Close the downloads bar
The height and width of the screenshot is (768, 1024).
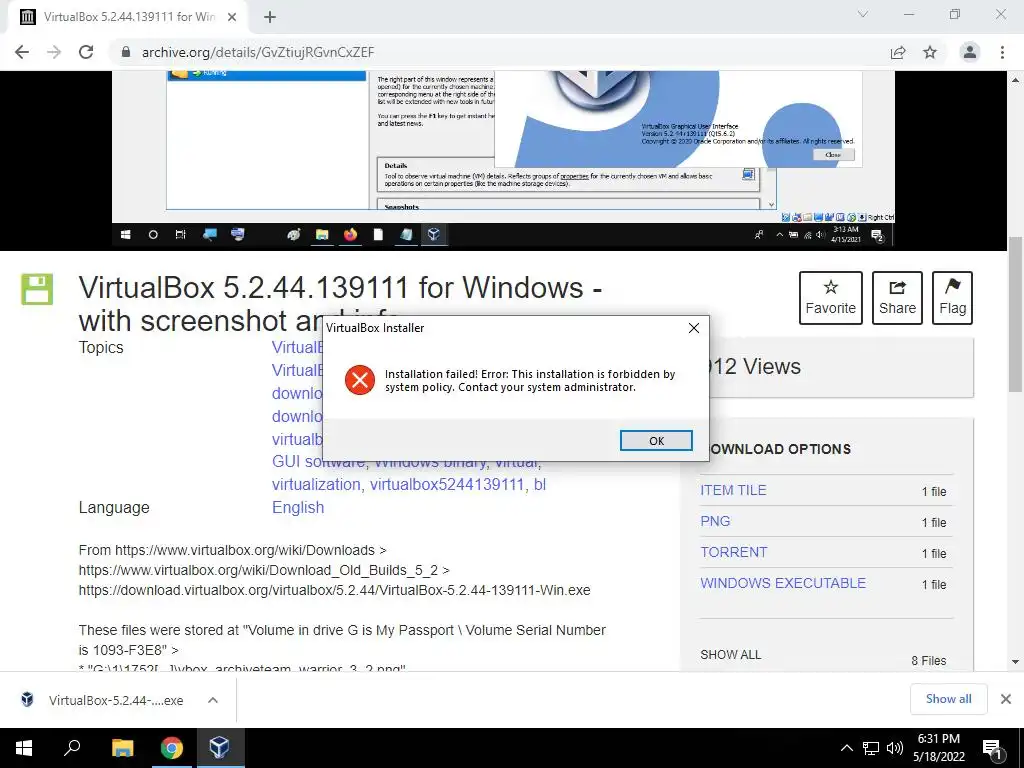point(1006,699)
